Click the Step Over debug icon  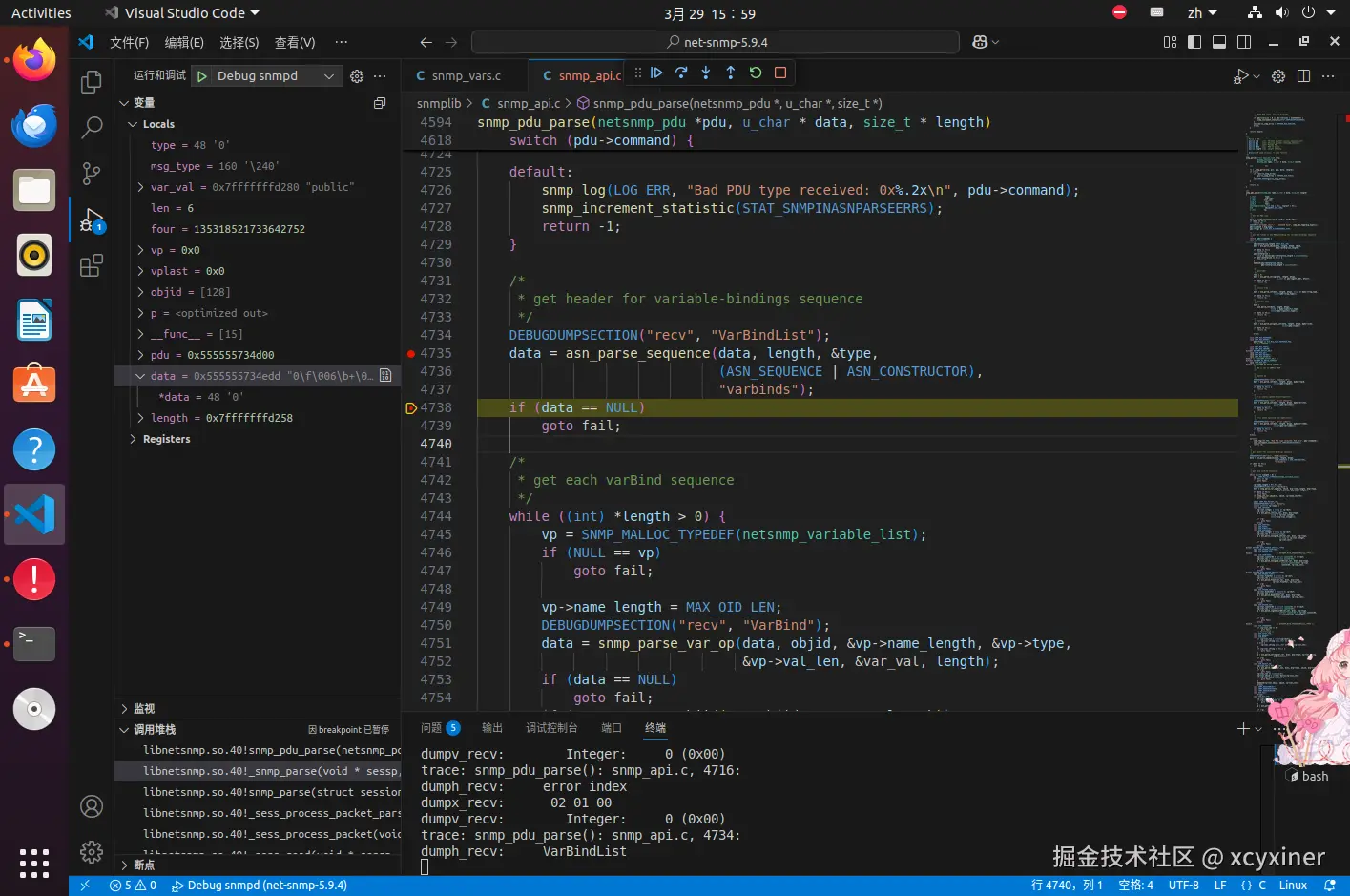point(681,73)
